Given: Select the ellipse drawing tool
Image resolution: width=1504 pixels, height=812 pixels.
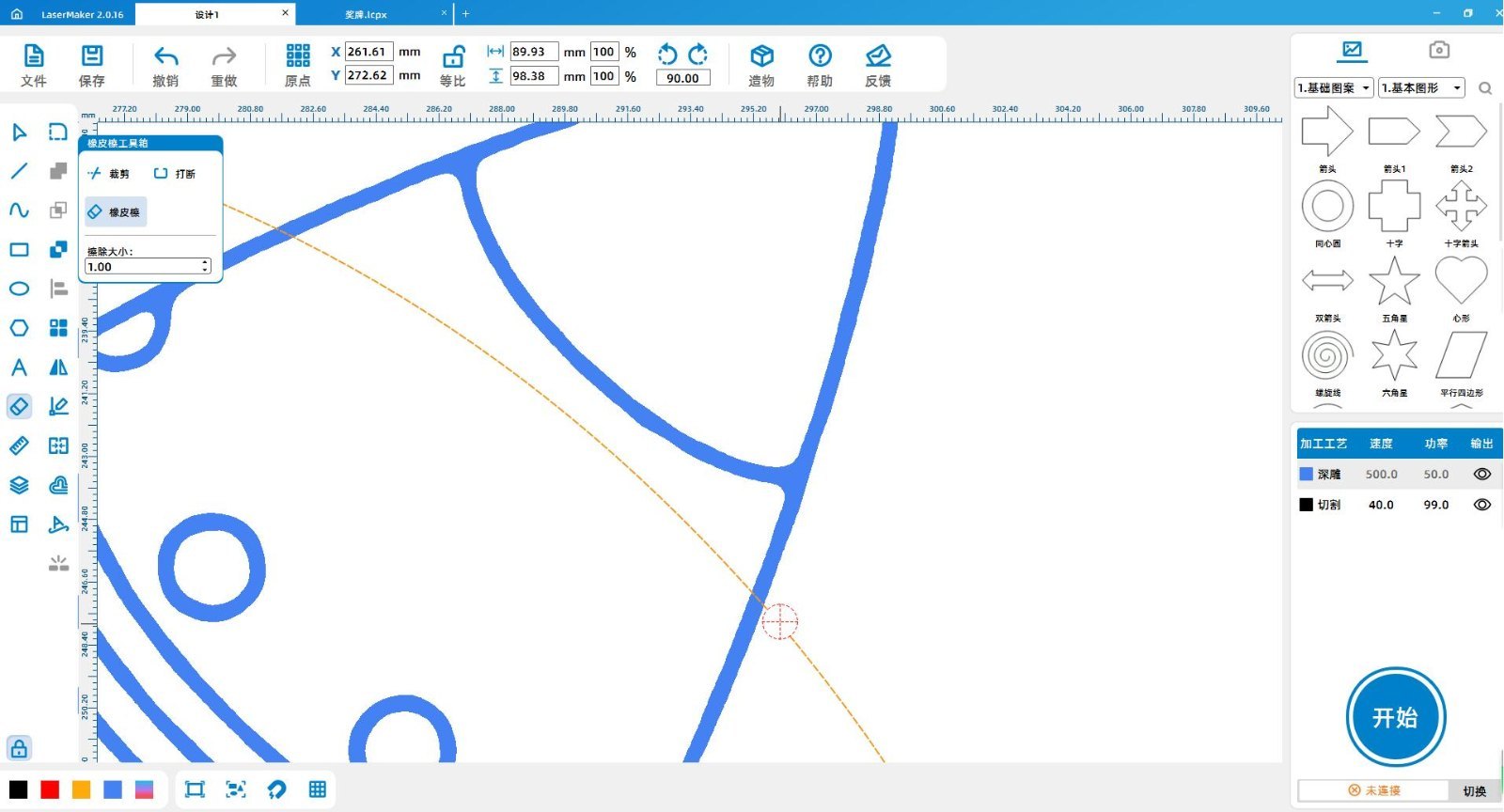Looking at the screenshot, I should tap(19, 289).
